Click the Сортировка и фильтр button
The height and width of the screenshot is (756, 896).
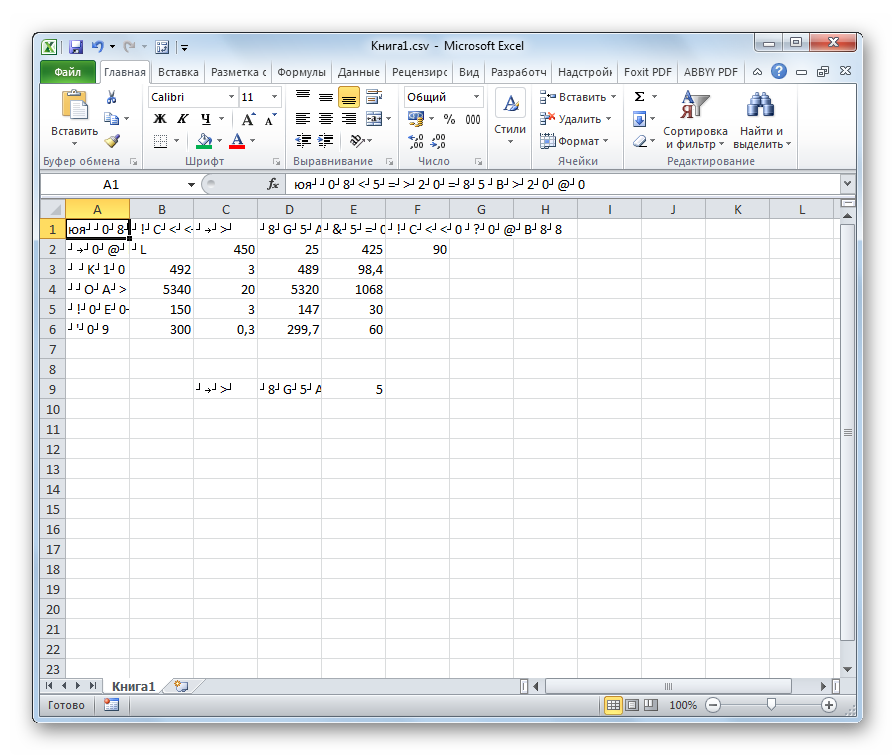tap(694, 120)
